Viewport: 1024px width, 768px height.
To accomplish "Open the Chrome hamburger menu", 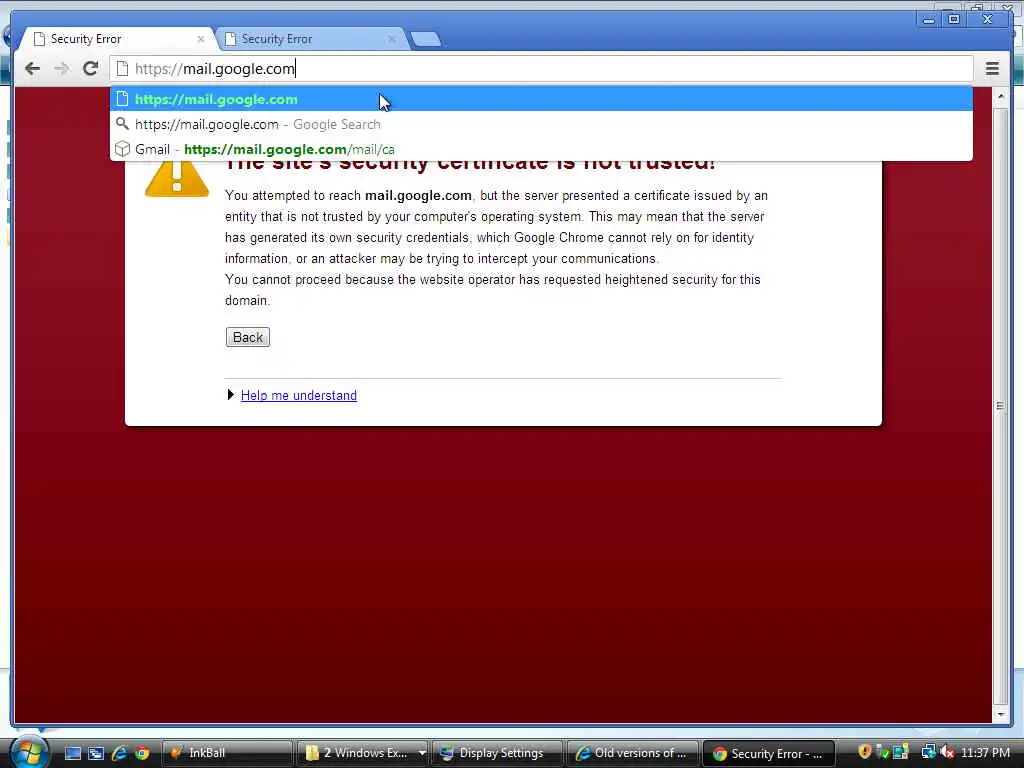I will coord(992,69).
